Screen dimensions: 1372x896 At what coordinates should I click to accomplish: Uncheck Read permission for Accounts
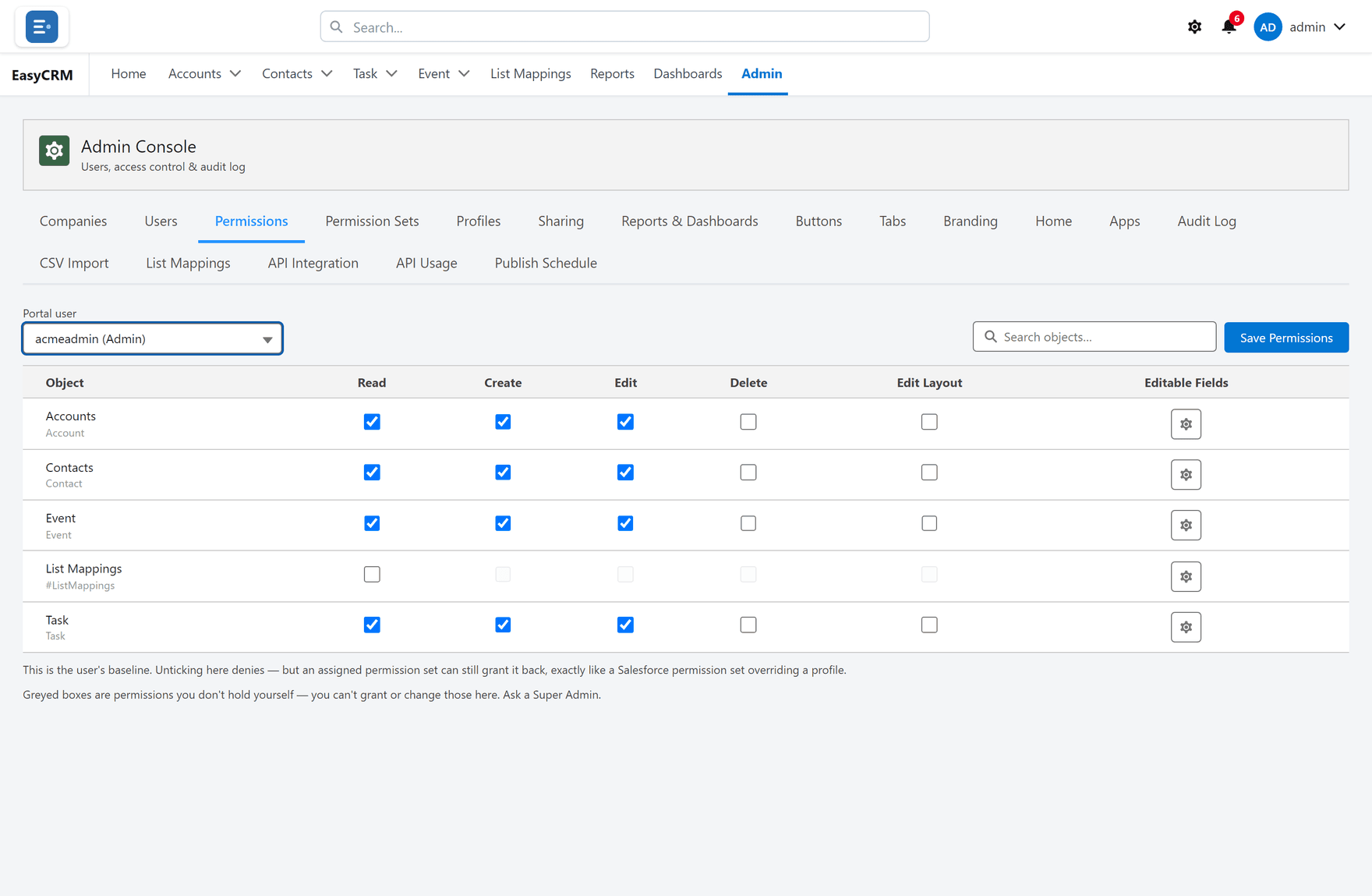372,422
